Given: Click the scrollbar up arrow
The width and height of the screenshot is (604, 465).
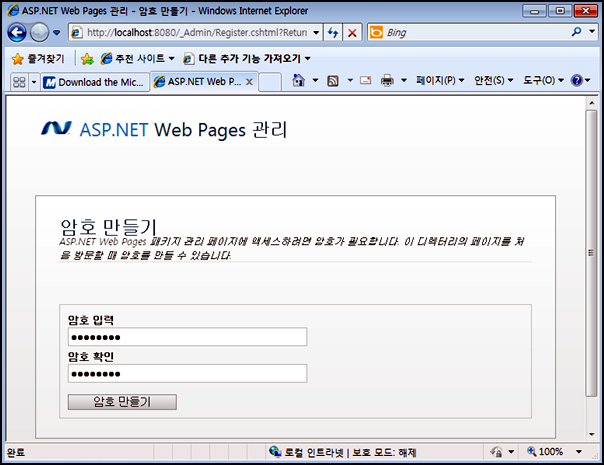Looking at the screenshot, I should pyautogui.click(x=591, y=103).
